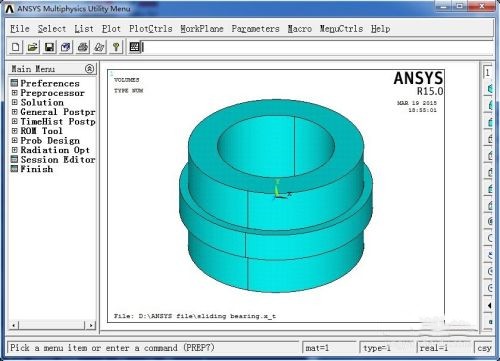
Task: Expand the Solution tree node
Action: point(14,102)
